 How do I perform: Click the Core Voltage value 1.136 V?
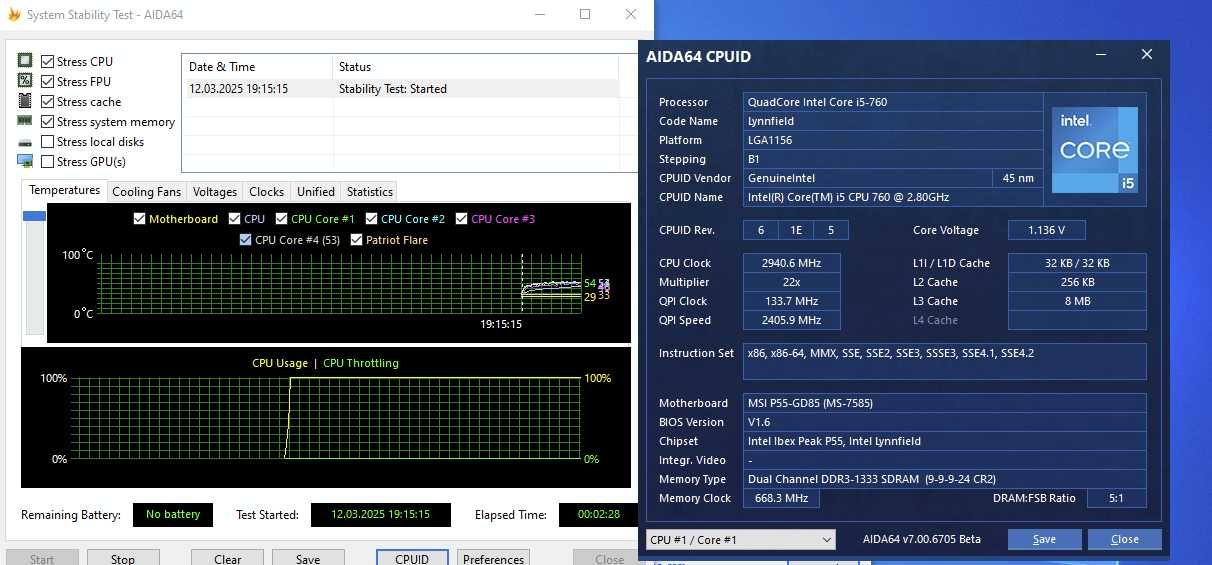coord(1046,230)
